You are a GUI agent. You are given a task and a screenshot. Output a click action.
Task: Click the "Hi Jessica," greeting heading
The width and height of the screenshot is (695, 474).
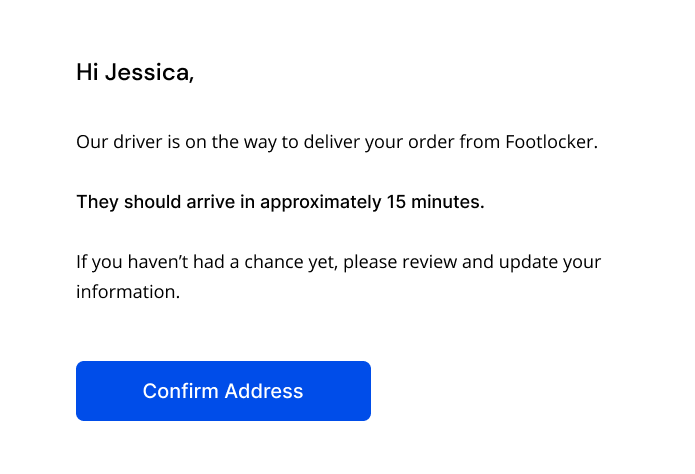[135, 72]
